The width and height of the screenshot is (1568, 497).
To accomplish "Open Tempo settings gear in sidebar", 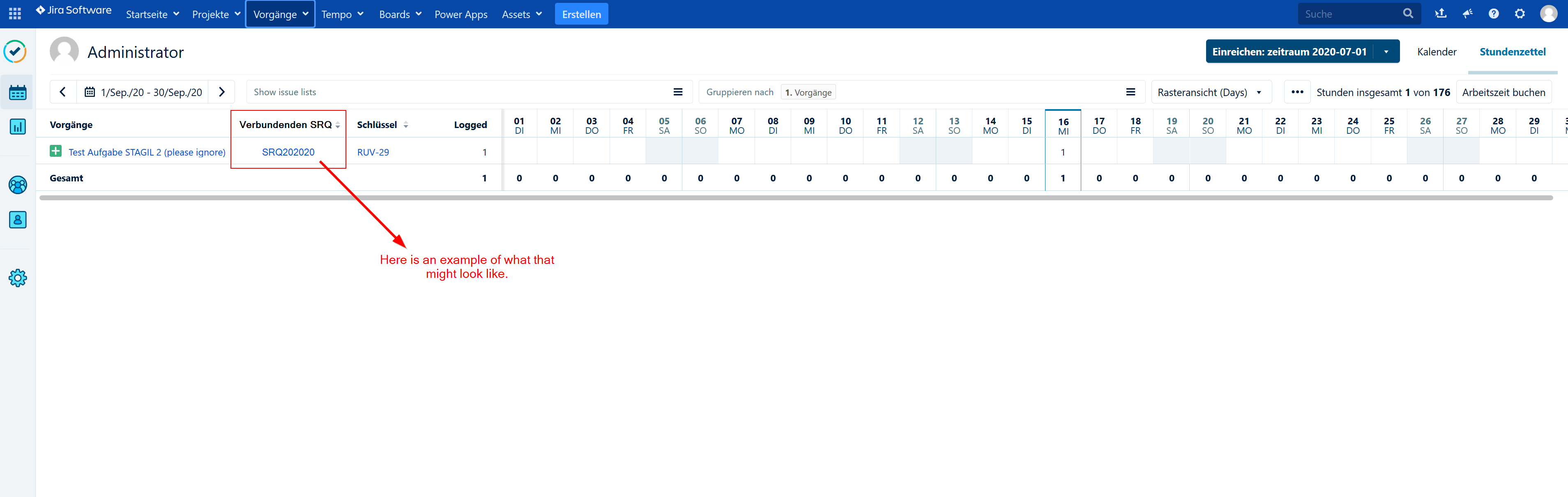I will (18, 278).
